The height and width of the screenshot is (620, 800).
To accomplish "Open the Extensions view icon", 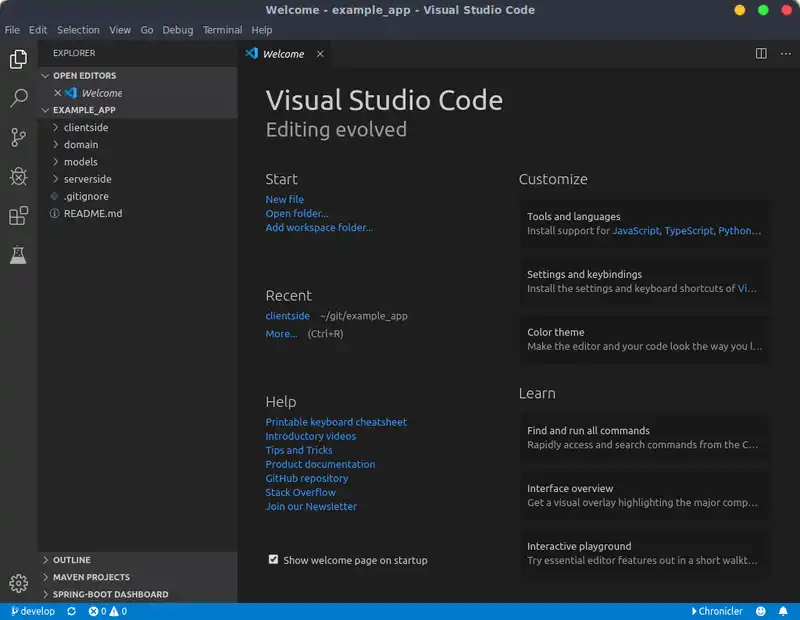I will click(18, 216).
